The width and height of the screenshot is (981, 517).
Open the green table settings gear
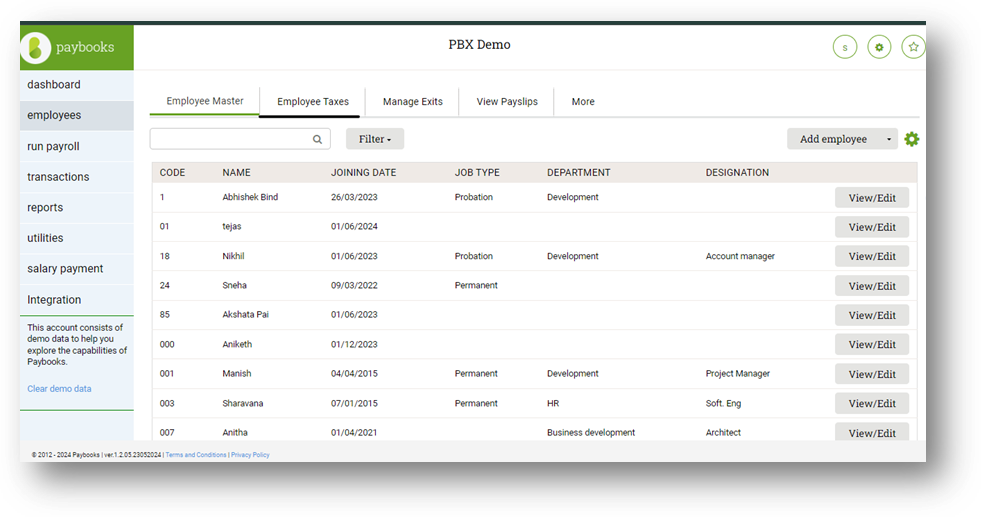click(912, 139)
